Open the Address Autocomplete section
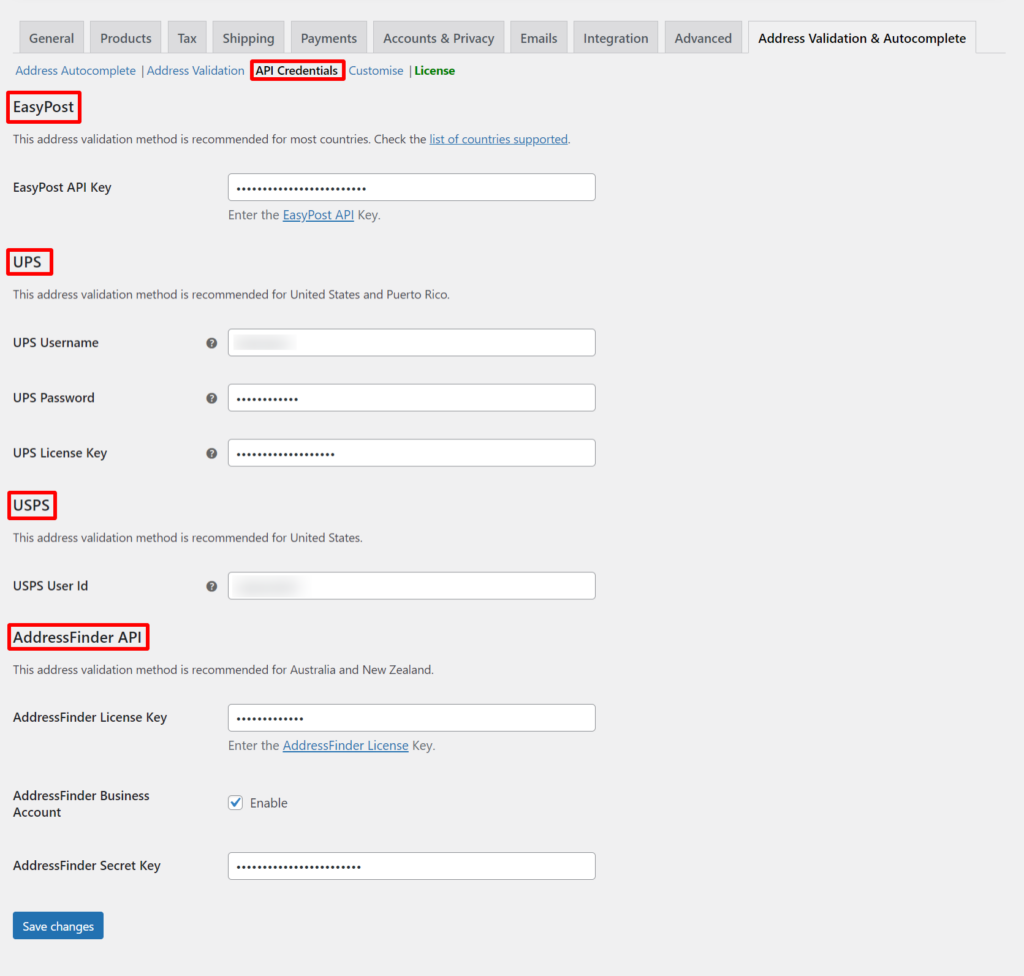Viewport: 1024px width, 976px height. coord(75,70)
